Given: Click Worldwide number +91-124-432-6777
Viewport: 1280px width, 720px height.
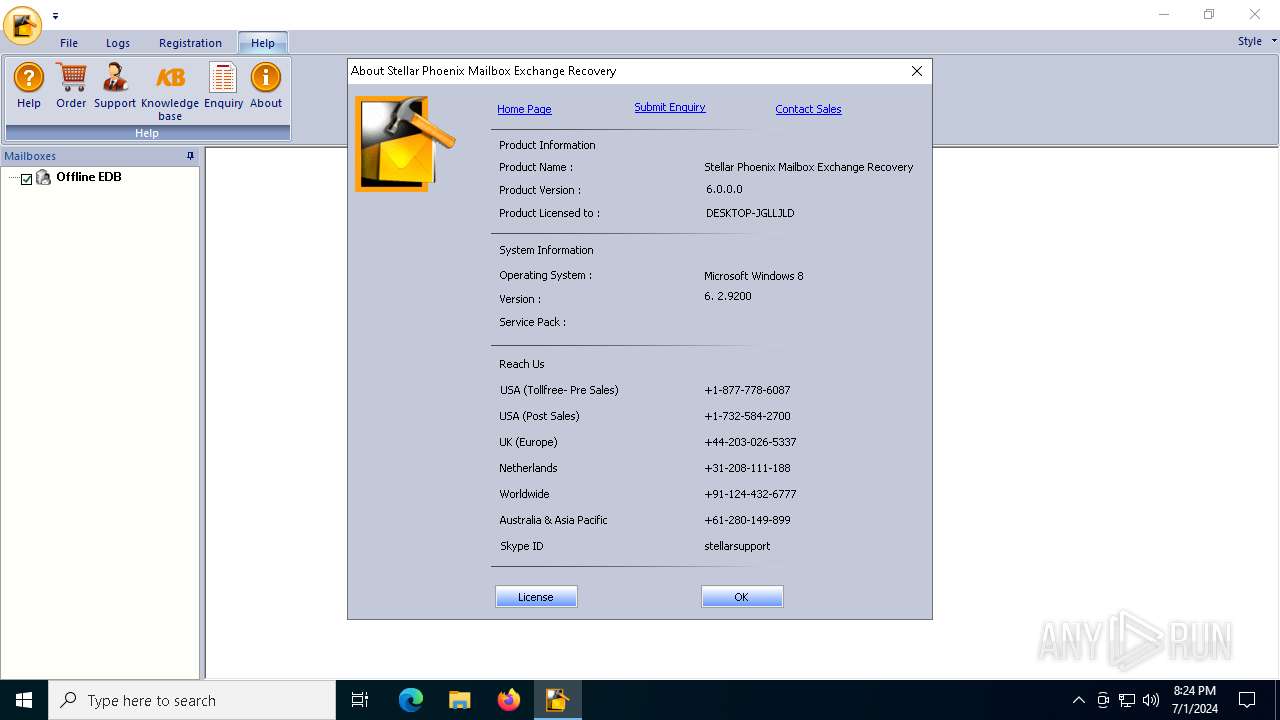Looking at the screenshot, I should point(750,494).
